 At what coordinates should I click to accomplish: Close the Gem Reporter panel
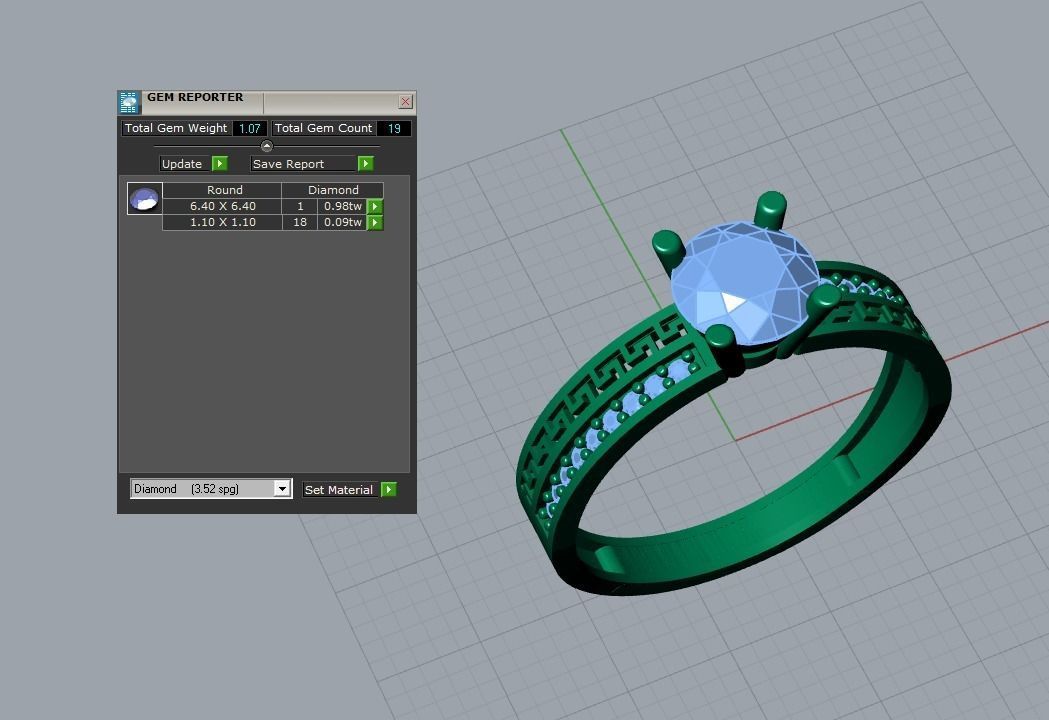405,101
